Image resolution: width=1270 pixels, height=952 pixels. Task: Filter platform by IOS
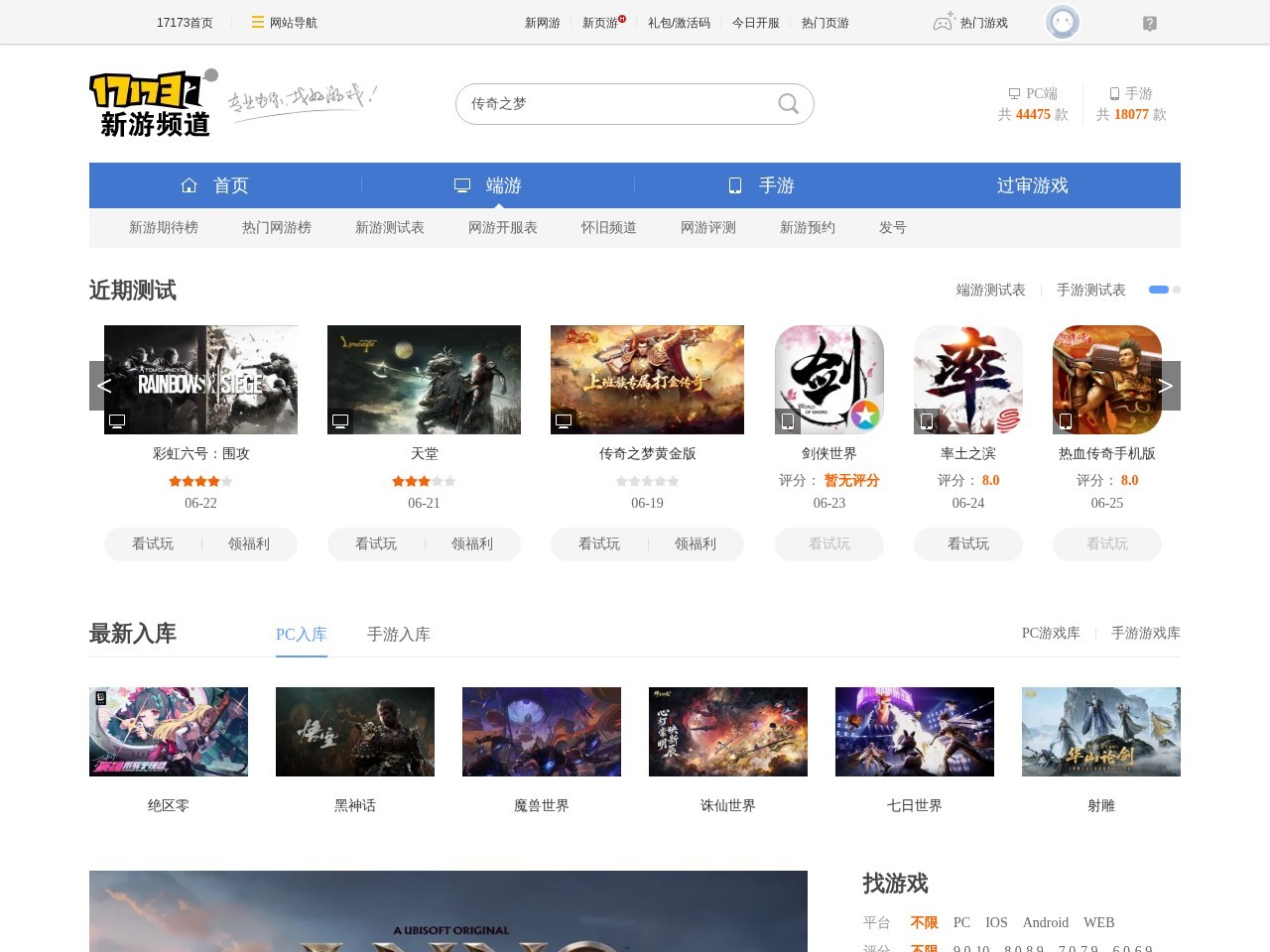point(996,922)
